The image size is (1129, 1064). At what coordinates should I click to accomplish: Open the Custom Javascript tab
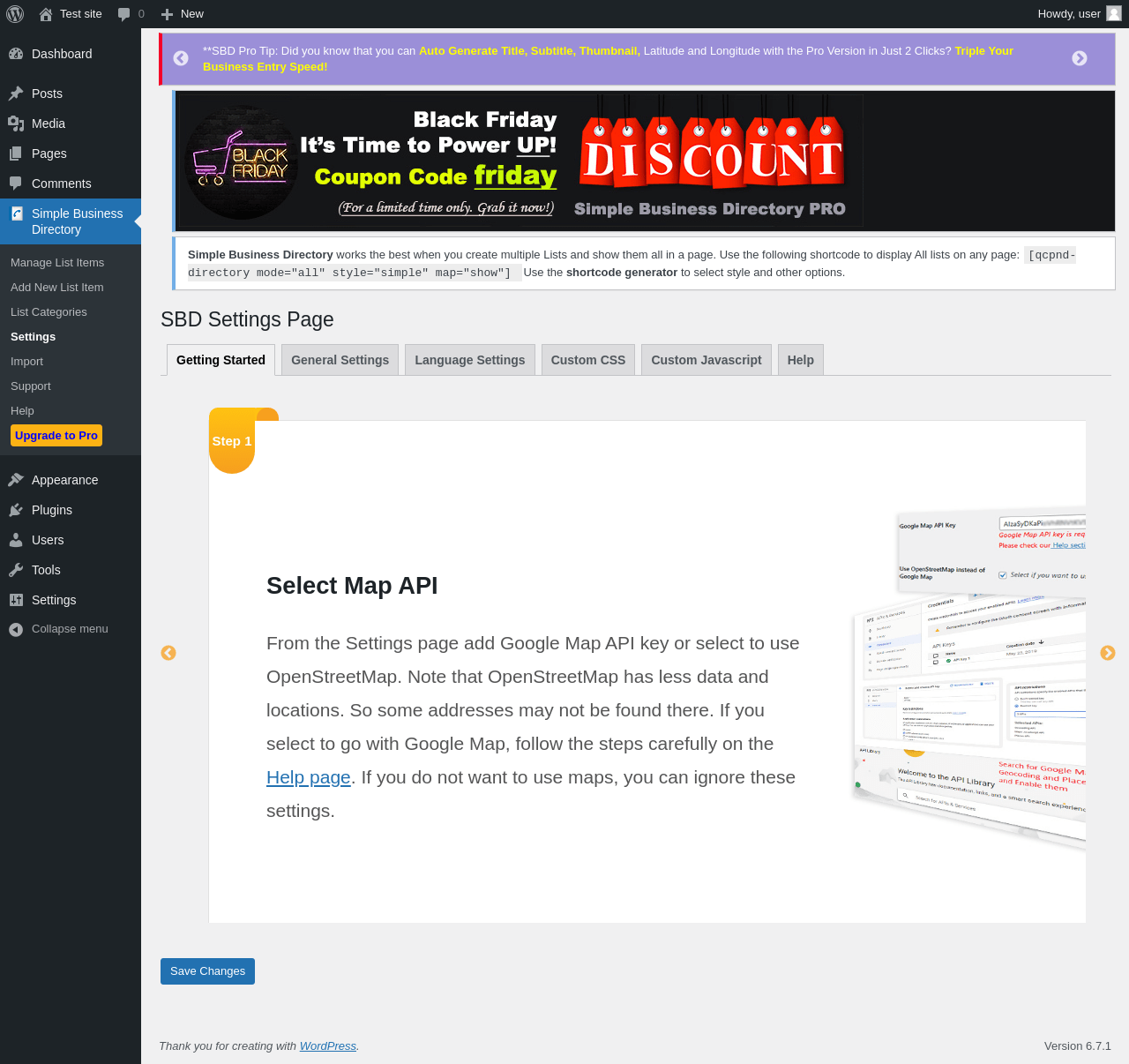(707, 360)
